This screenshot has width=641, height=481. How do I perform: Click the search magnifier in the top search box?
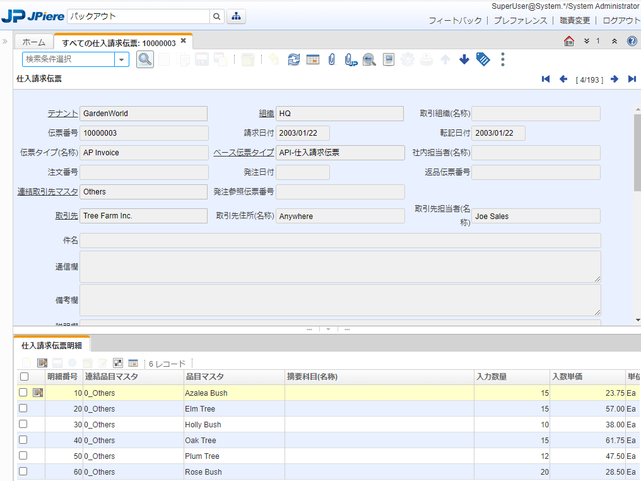click(217, 16)
